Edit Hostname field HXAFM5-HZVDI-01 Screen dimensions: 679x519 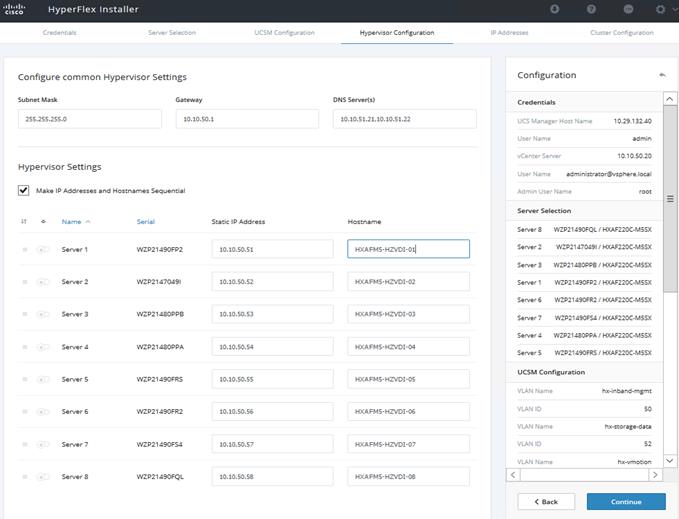point(408,249)
